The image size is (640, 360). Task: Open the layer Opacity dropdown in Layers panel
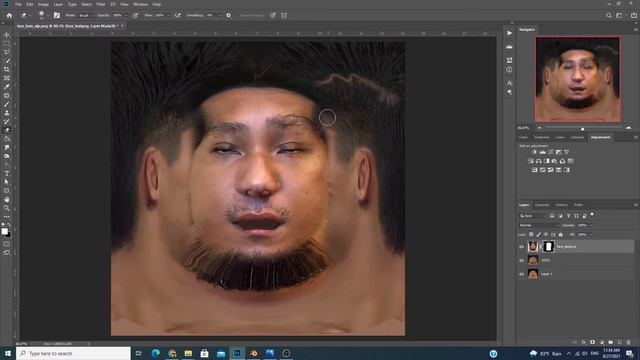coord(590,225)
